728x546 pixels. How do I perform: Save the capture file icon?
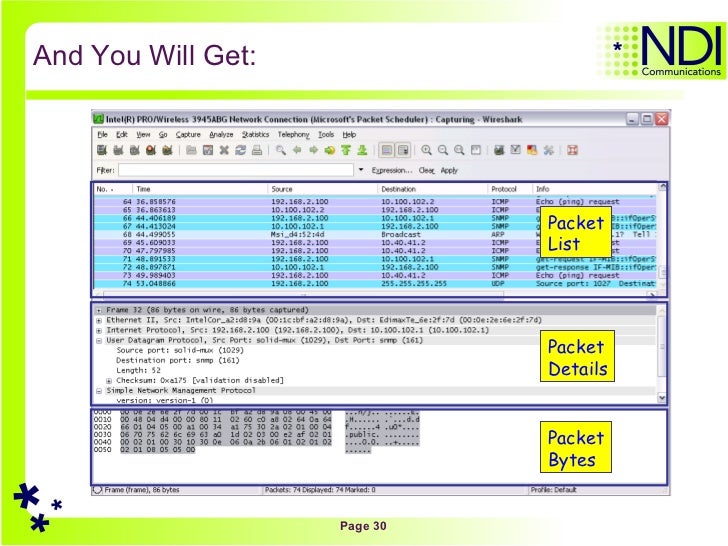click(208, 150)
